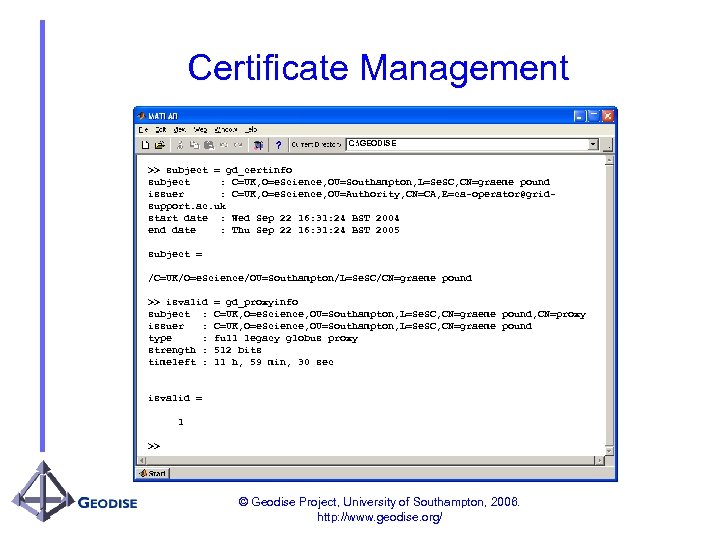
Task: Click the 'timeleft : 11 h, 59 min' line
Action: (241, 362)
